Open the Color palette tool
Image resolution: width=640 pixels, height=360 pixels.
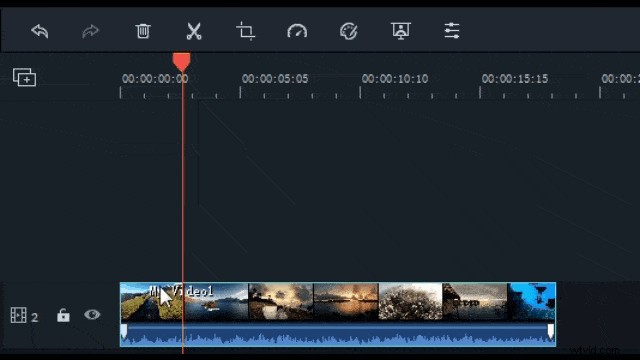349,31
